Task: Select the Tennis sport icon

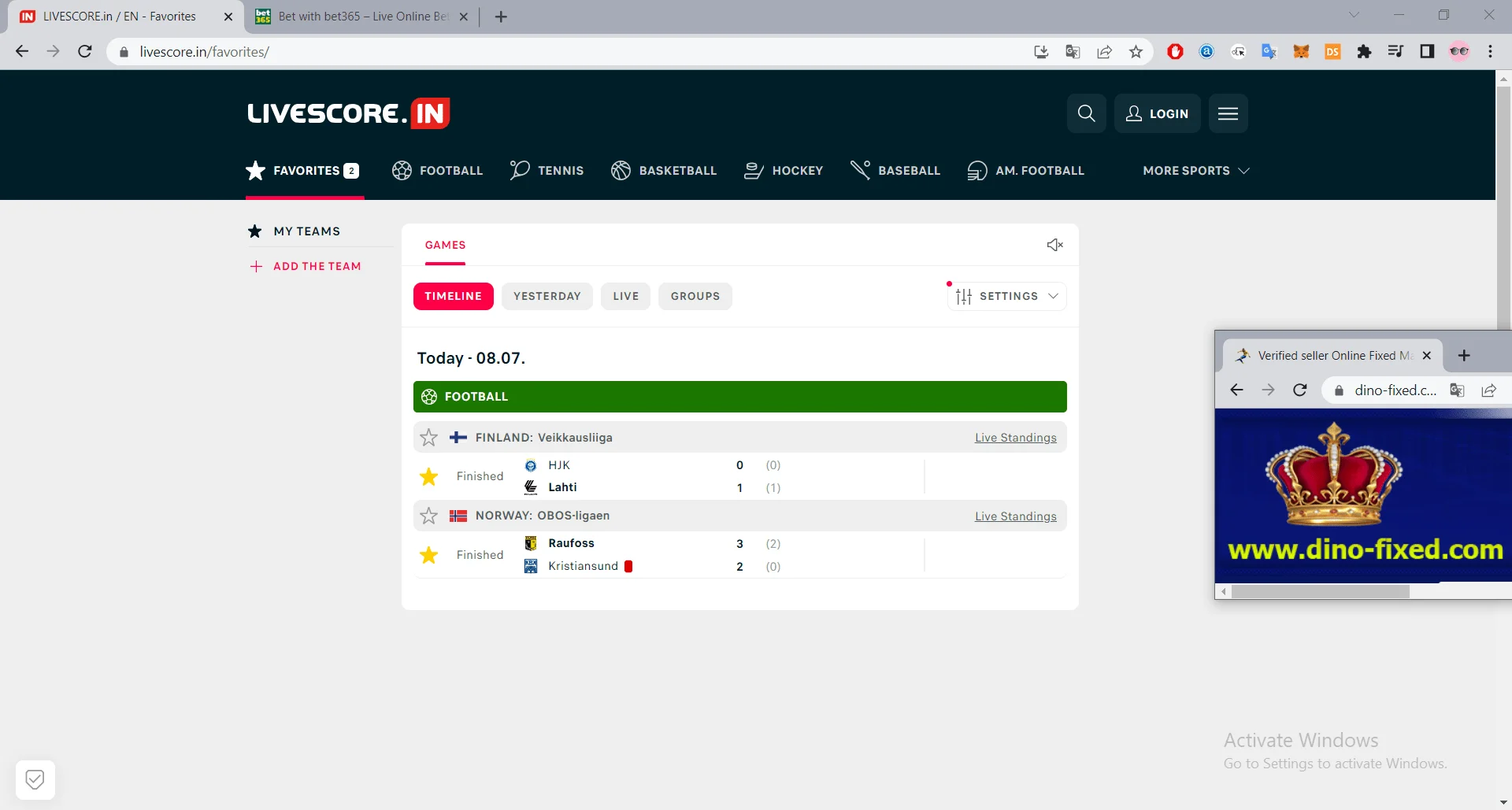Action: click(x=519, y=170)
